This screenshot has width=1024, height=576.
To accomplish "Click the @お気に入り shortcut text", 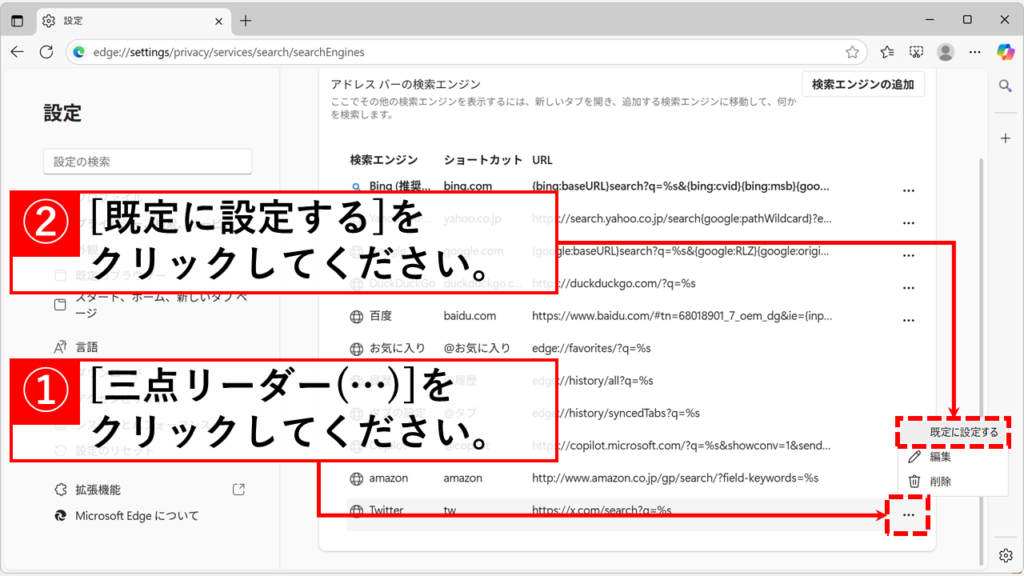I will pos(477,348).
